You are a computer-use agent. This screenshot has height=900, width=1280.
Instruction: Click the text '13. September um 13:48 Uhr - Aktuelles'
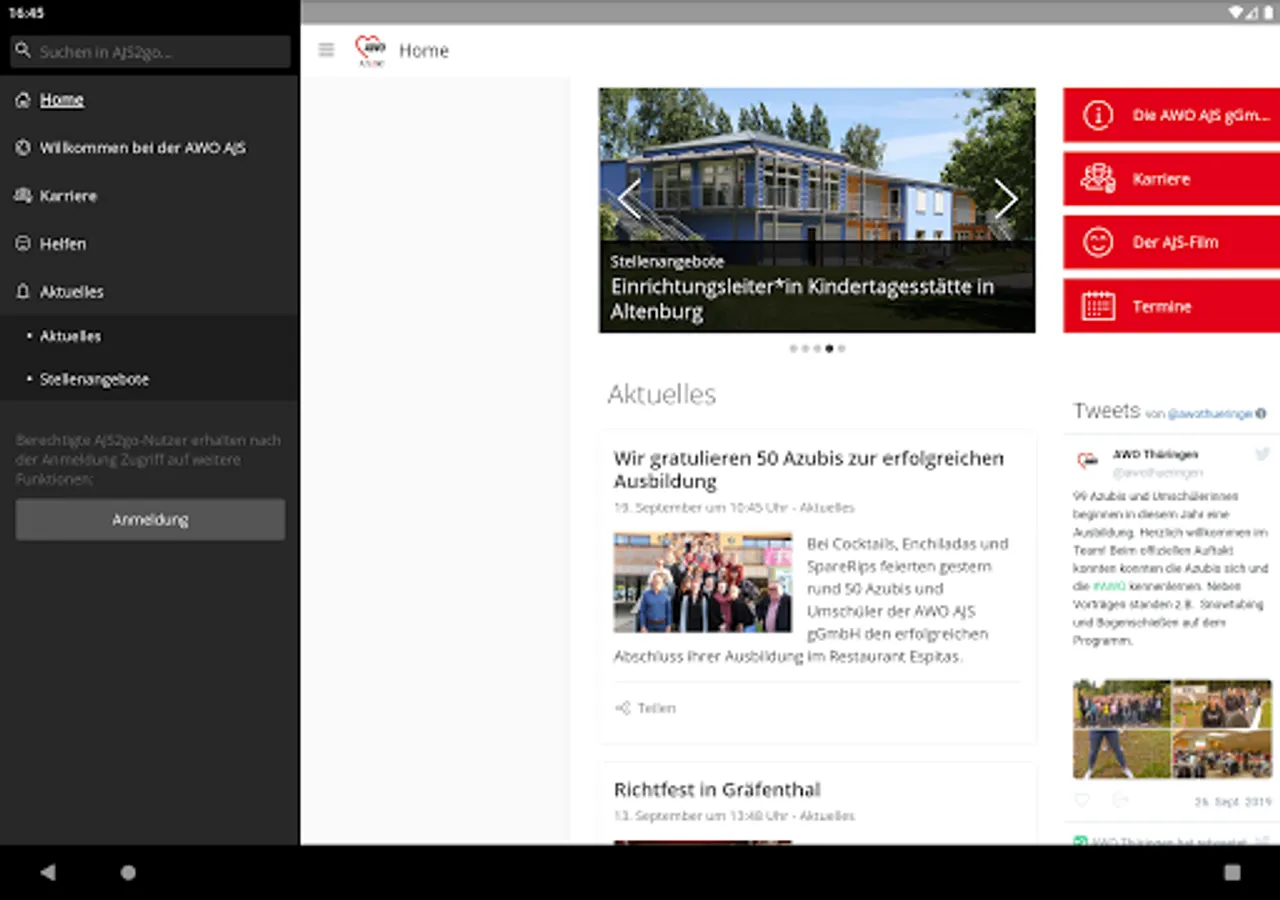734,816
